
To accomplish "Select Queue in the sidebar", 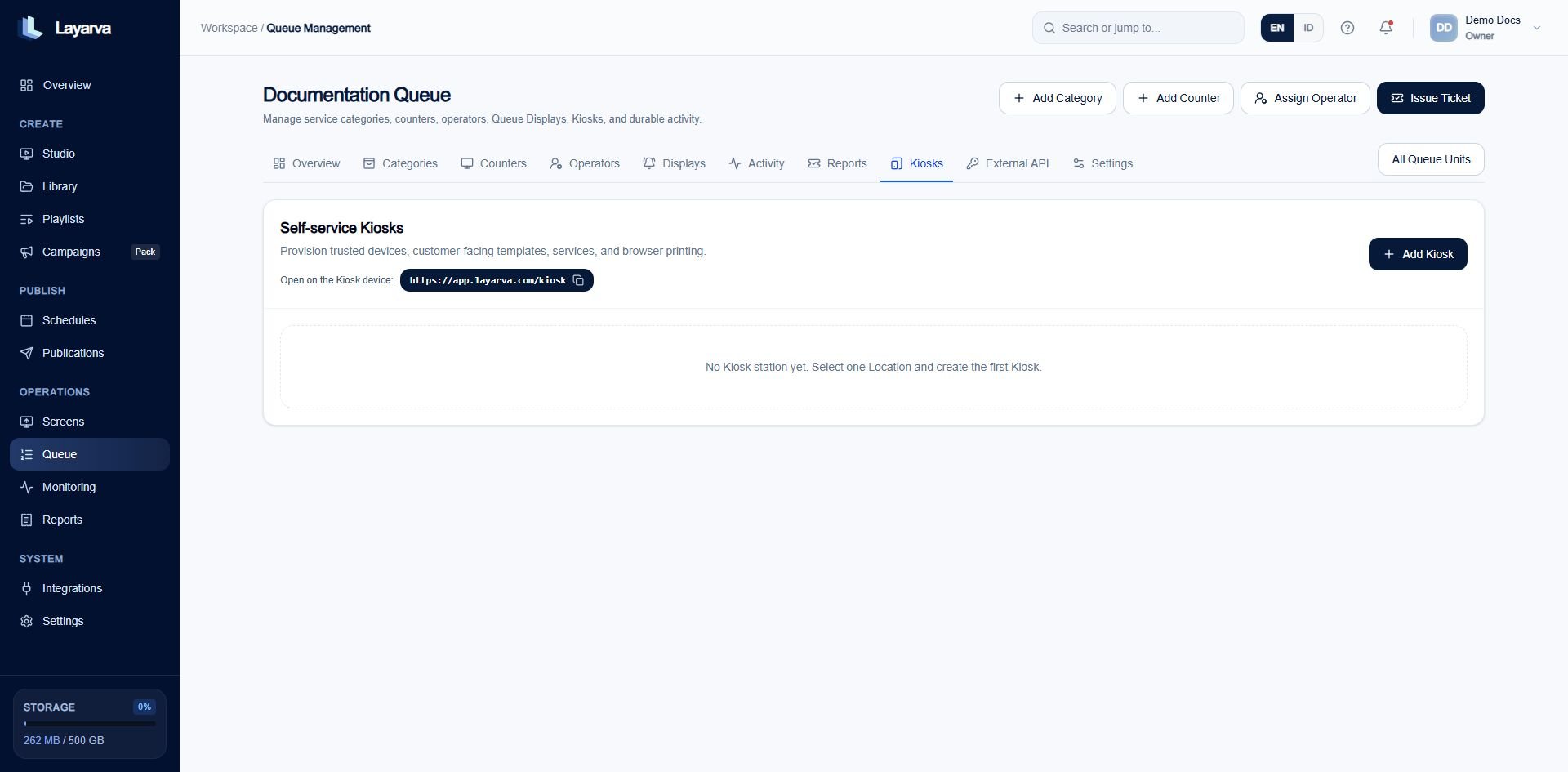I will pyautogui.click(x=90, y=454).
